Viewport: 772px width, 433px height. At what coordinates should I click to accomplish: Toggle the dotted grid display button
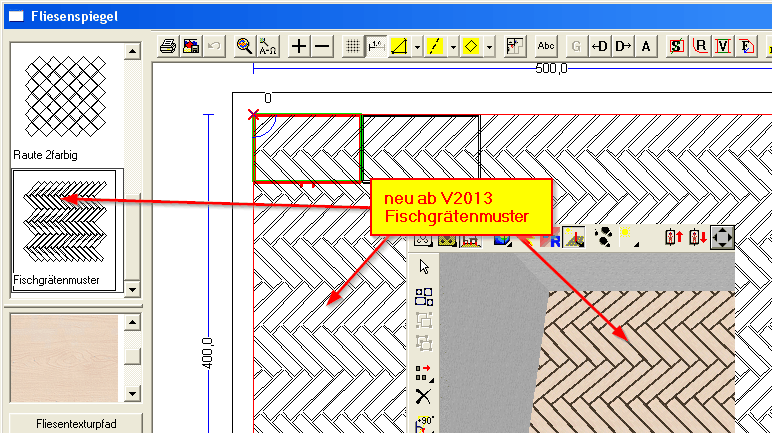(353, 46)
